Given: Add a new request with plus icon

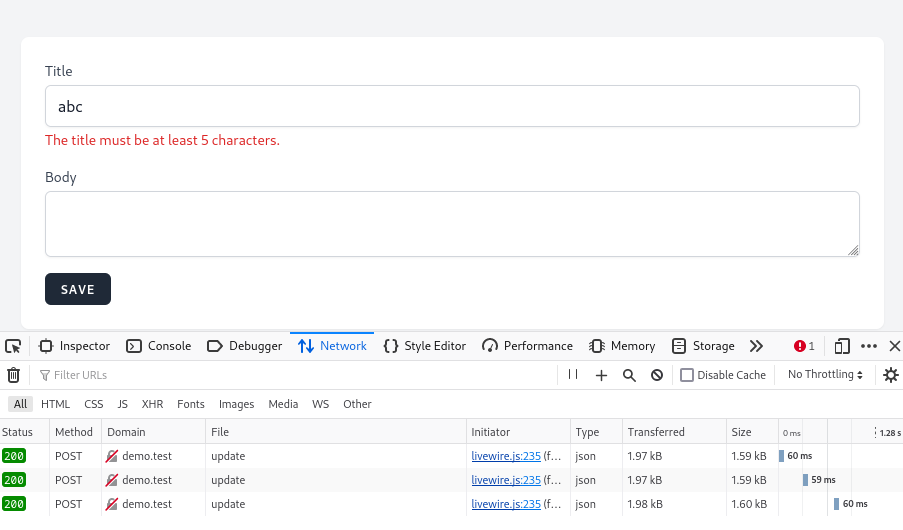Looking at the screenshot, I should (601, 376).
